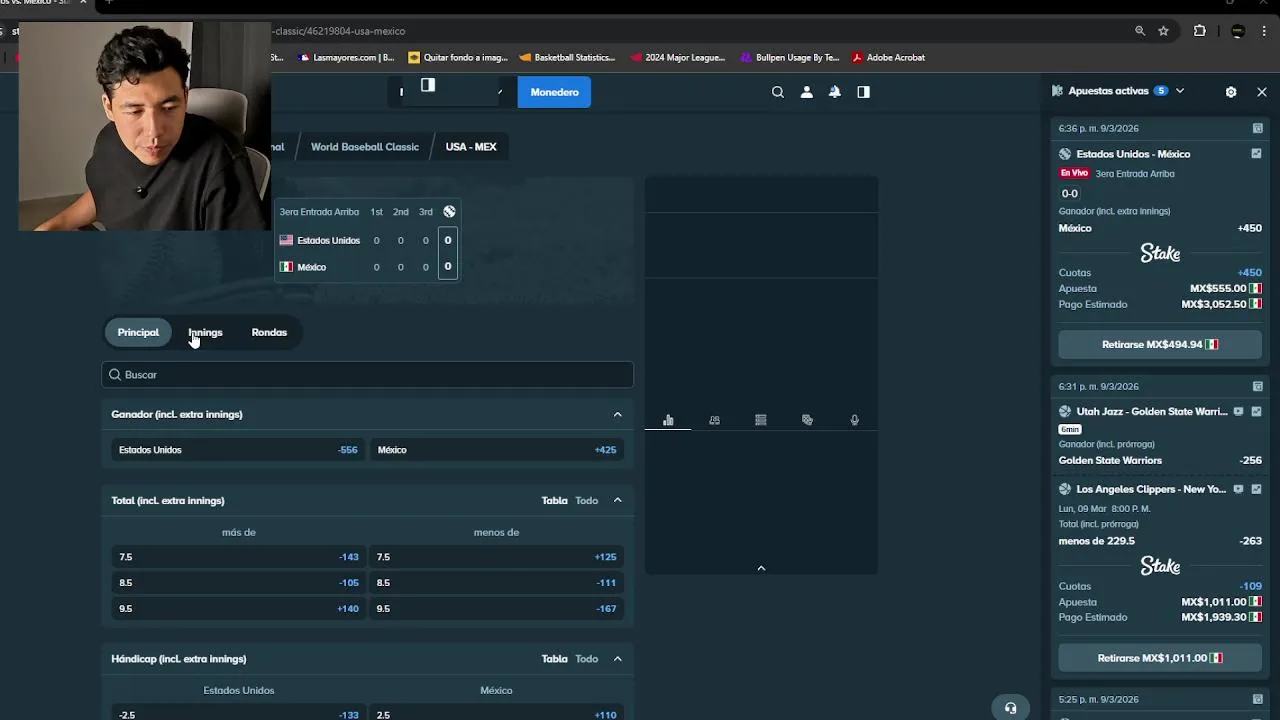
Task: Collapse the Total (incl. extra innings) market
Action: click(617, 500)
